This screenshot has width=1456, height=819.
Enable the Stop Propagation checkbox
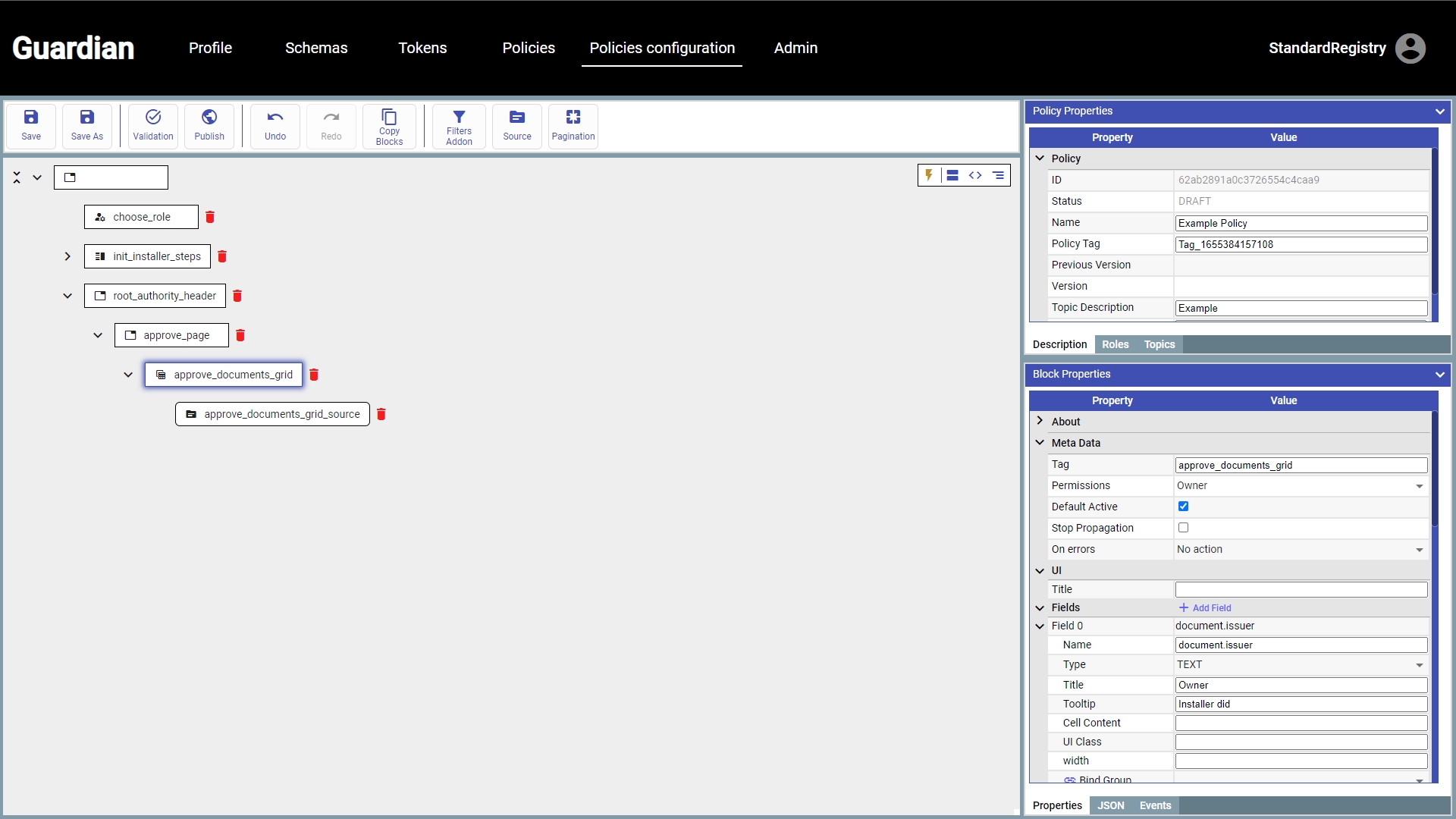[x=1183, y=528]
